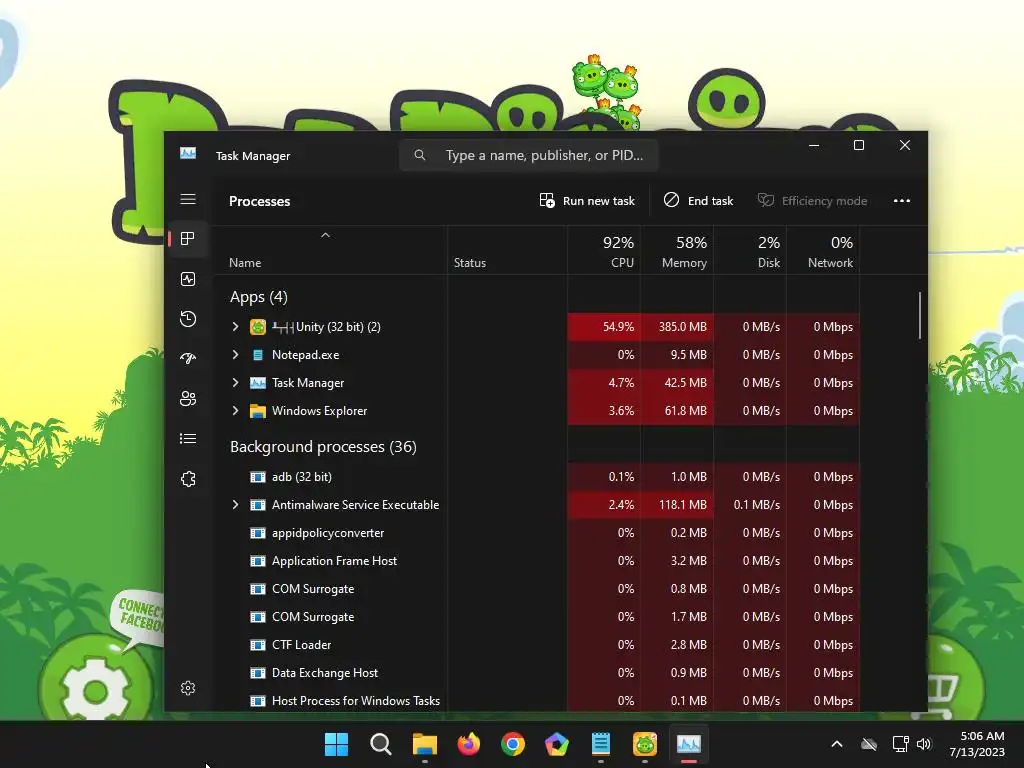Image resolution: width=1024 pixels, height=768 pixels.
Task: Click the Notepad.exe process icon
Action: 258,355
